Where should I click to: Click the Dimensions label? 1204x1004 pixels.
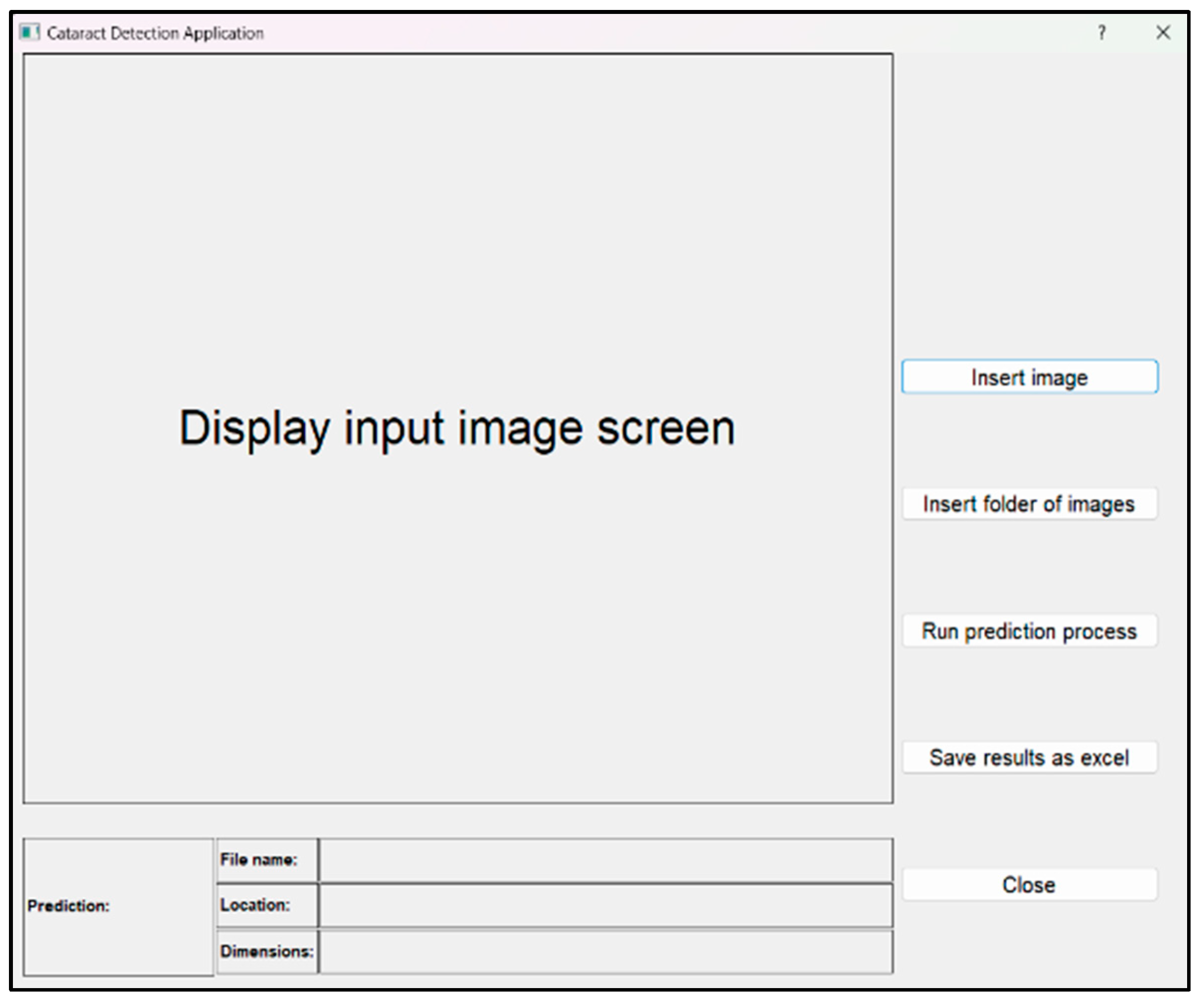click(266, 951)
